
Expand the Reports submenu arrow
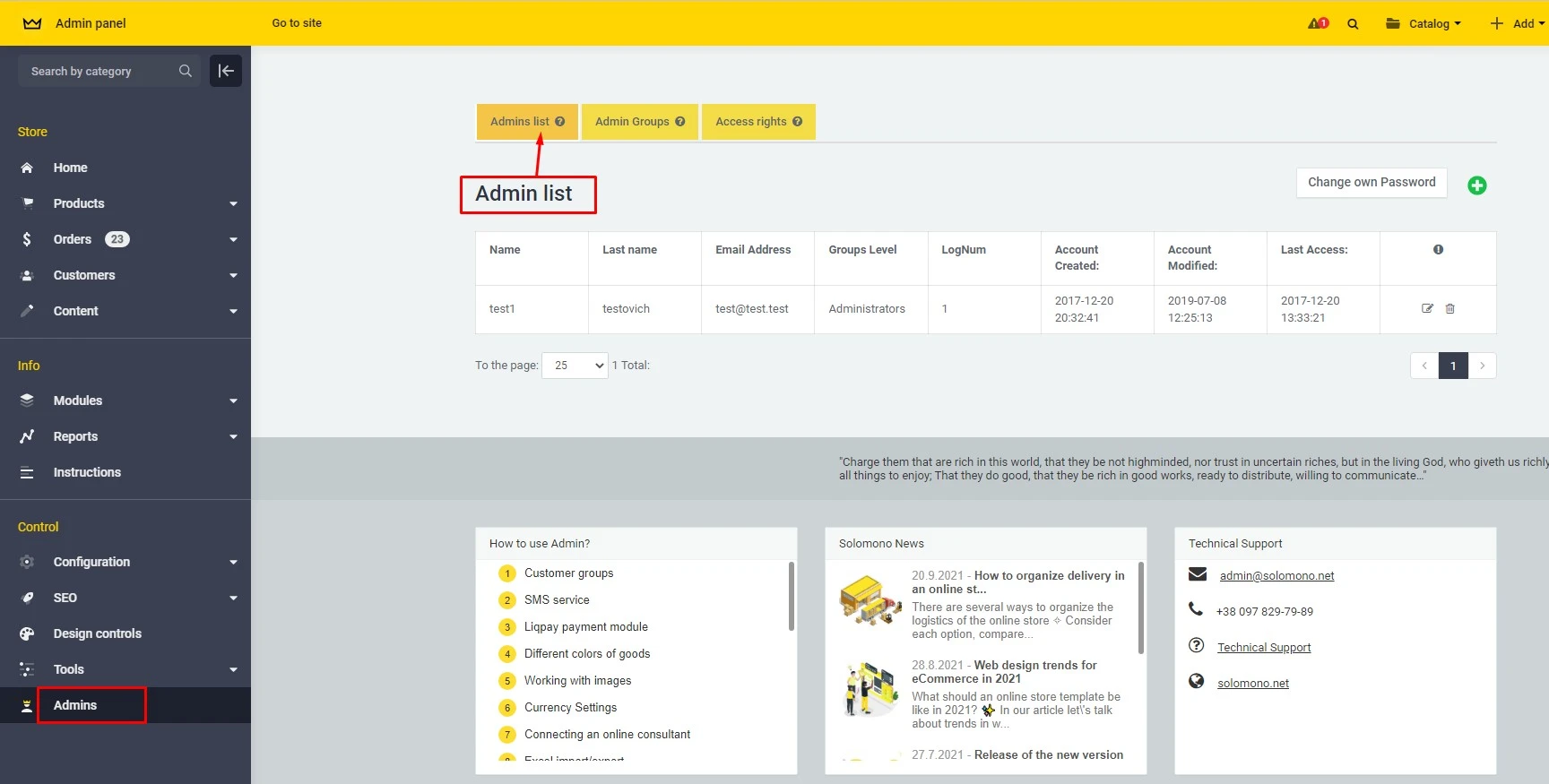coord(233,437)
